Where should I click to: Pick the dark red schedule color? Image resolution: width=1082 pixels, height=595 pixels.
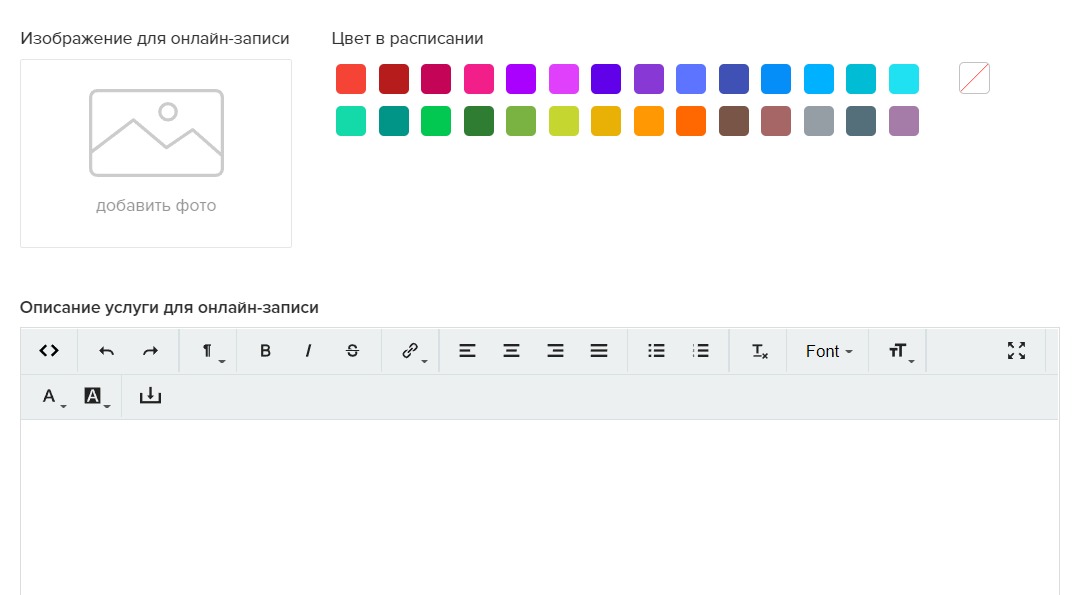coord(394,79)
